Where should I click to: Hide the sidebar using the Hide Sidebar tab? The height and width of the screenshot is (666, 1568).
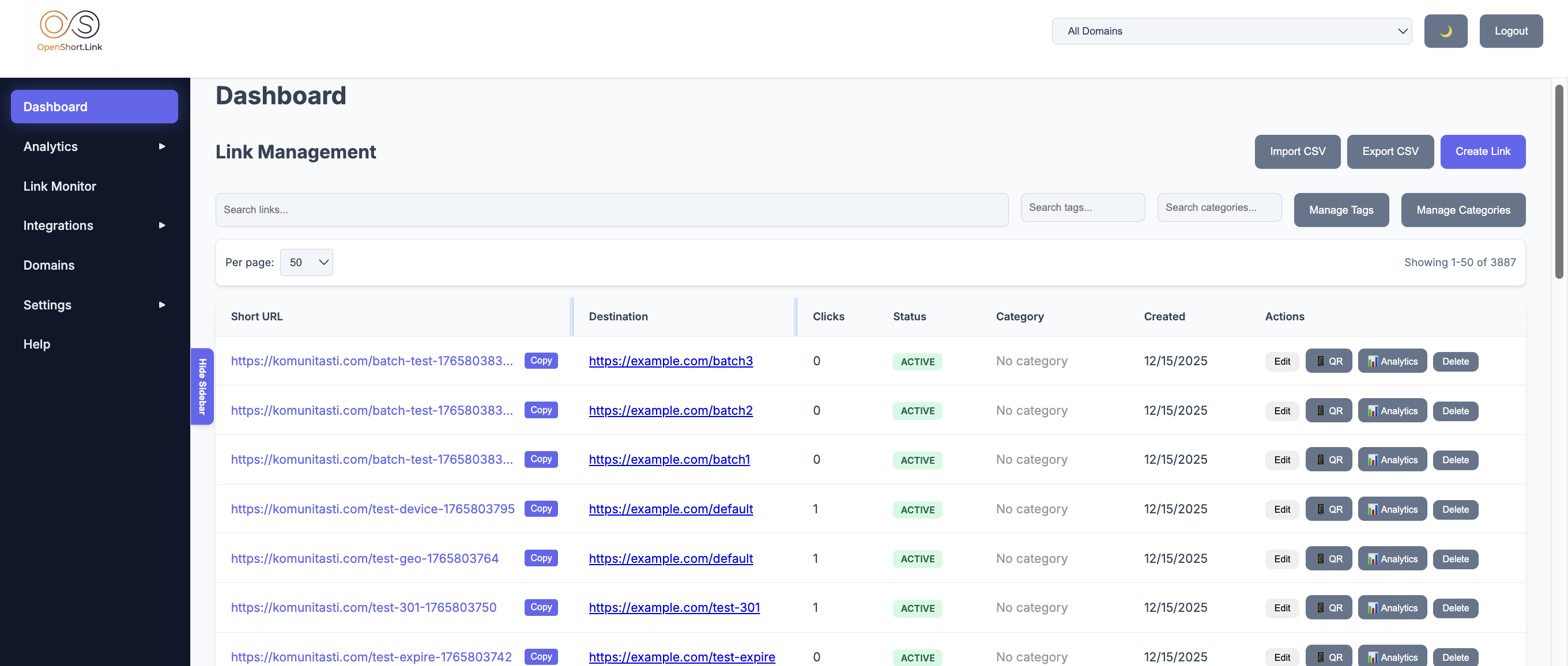pyautogui.click(x=202, y=386)
